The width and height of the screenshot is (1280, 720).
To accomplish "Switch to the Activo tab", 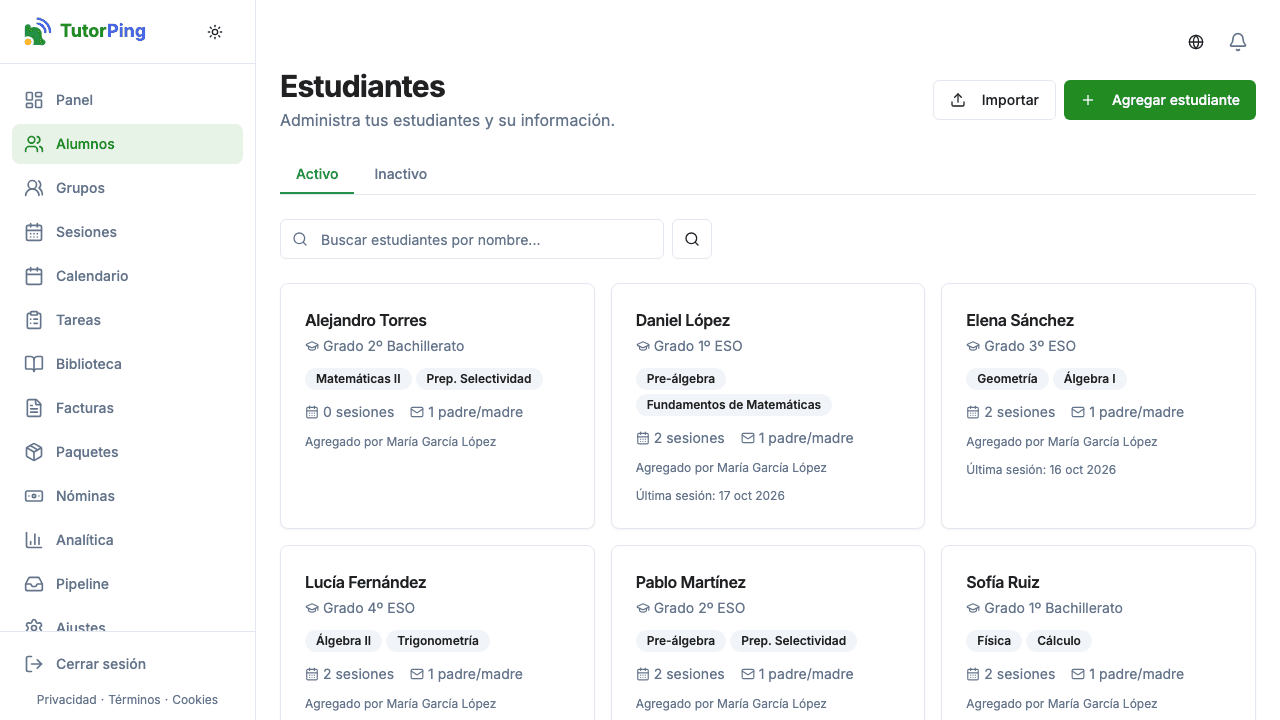I will point(317,174).
